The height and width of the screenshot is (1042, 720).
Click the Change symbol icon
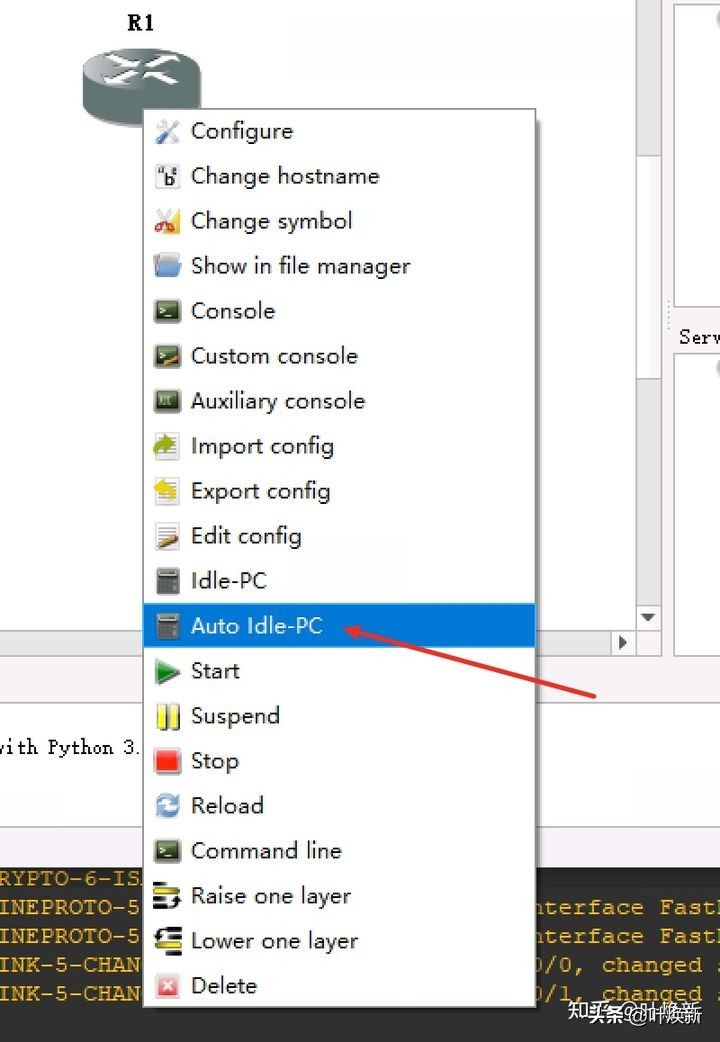(x=167, y=221)
